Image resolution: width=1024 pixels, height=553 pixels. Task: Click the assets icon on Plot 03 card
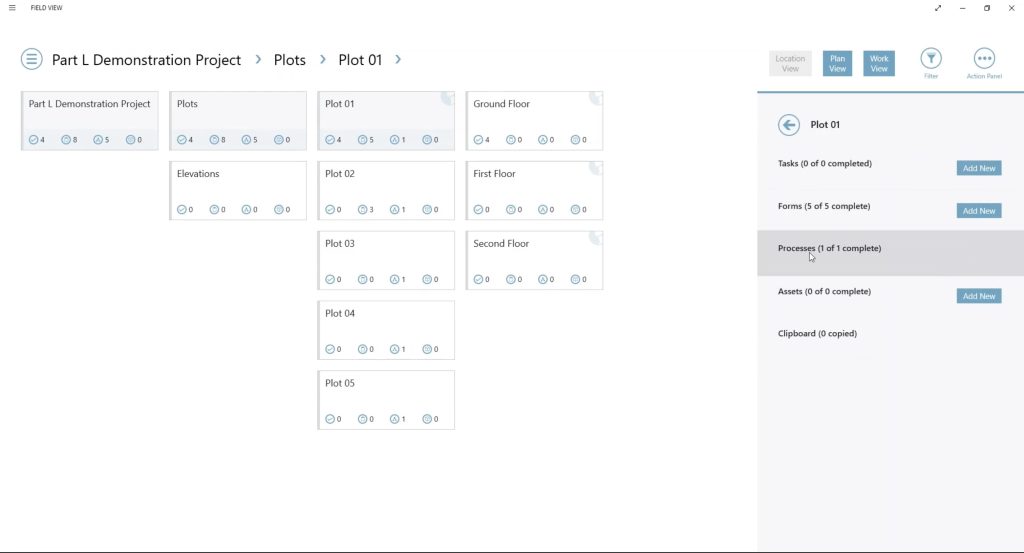394,280
